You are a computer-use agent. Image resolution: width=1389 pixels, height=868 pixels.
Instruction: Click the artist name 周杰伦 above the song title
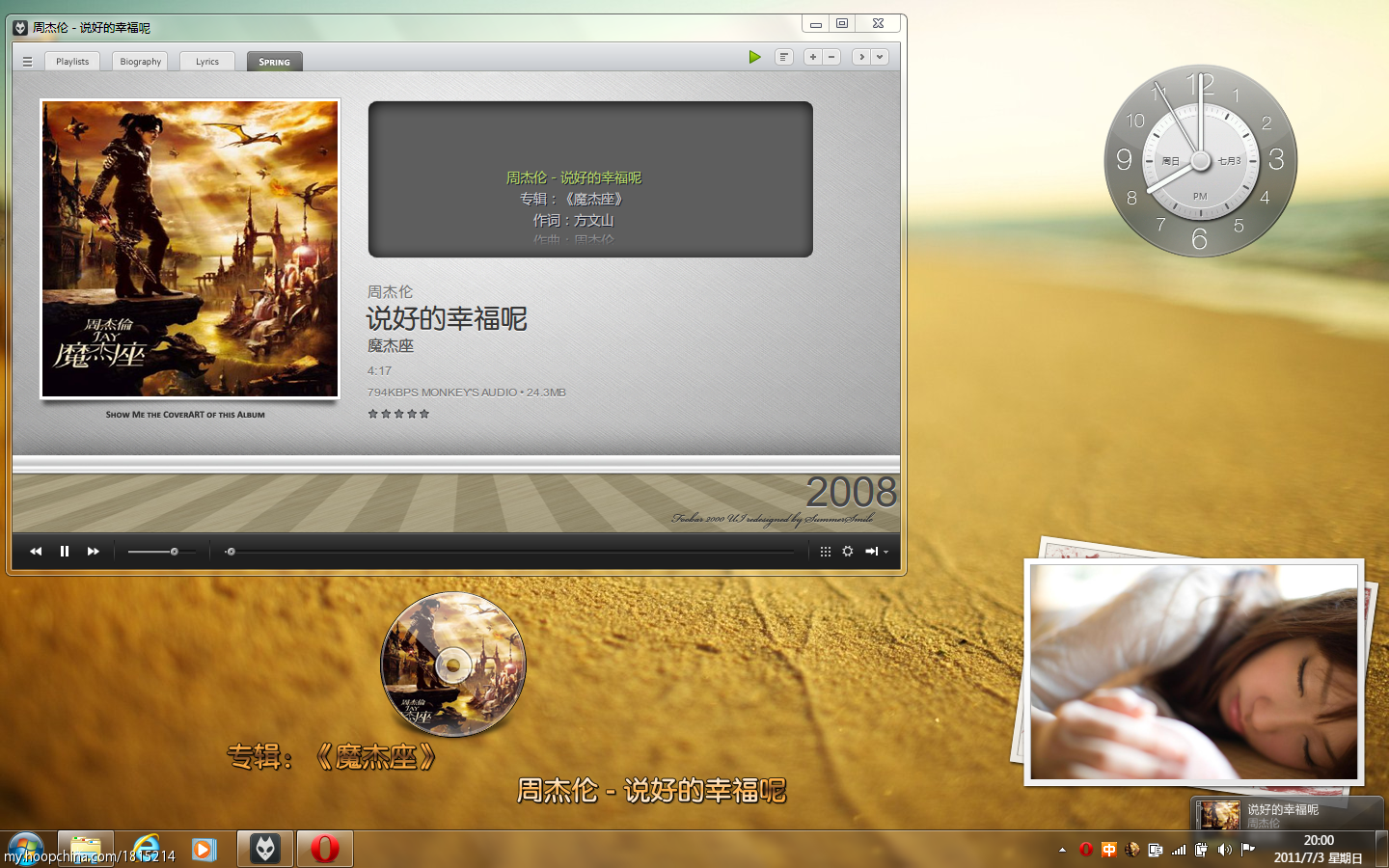pos(390,291)
